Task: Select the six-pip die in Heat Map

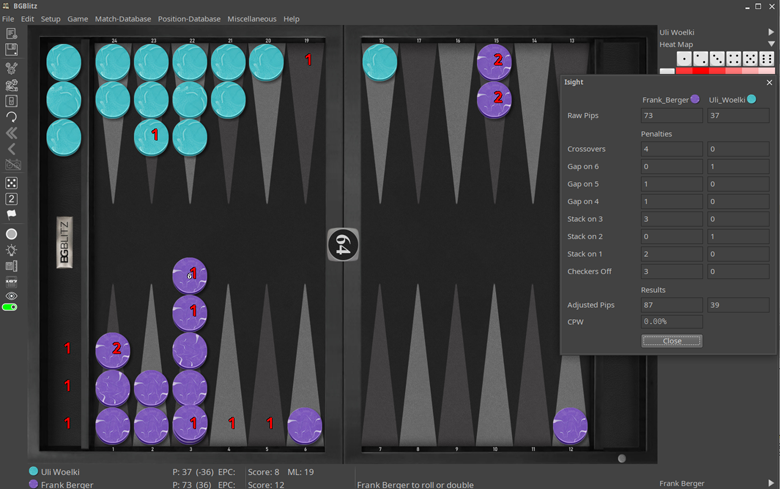Action: tap(767, 59)
